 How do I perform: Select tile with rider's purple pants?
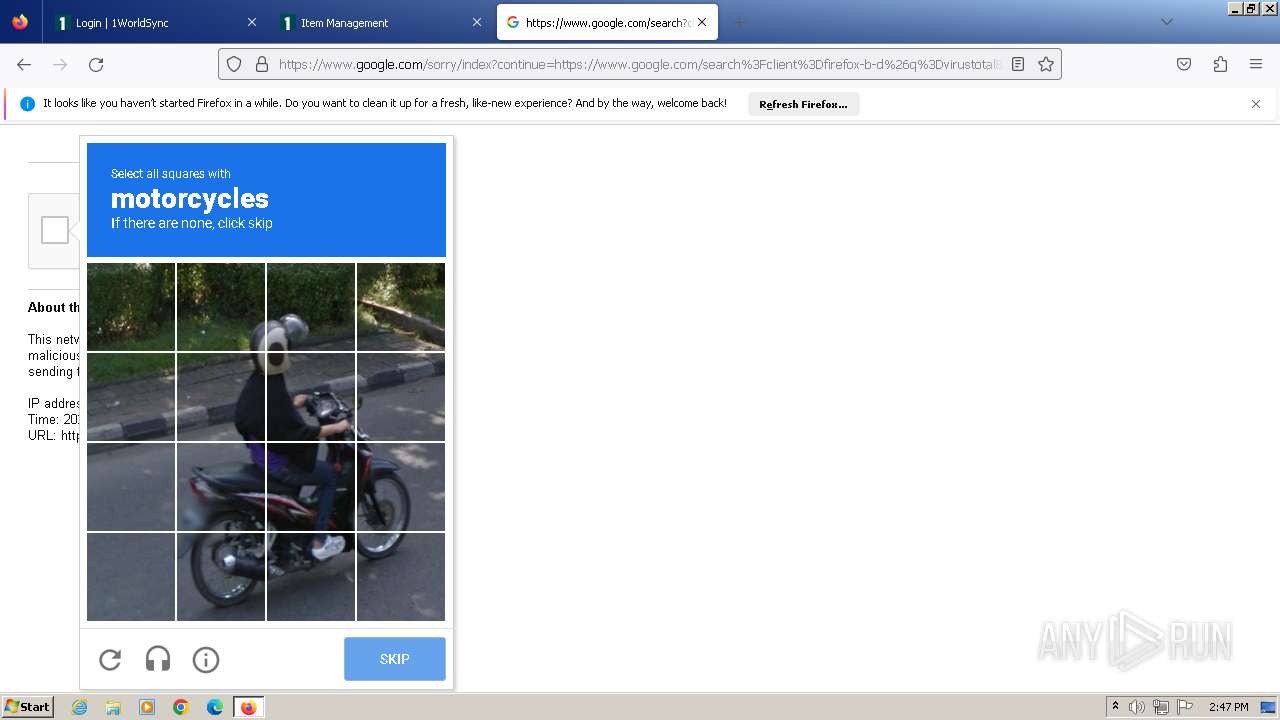311,487
